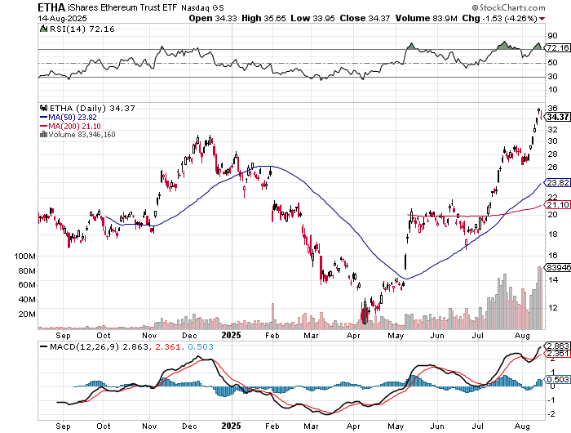Click the 40M volume axis label

[x=27, y=299]
